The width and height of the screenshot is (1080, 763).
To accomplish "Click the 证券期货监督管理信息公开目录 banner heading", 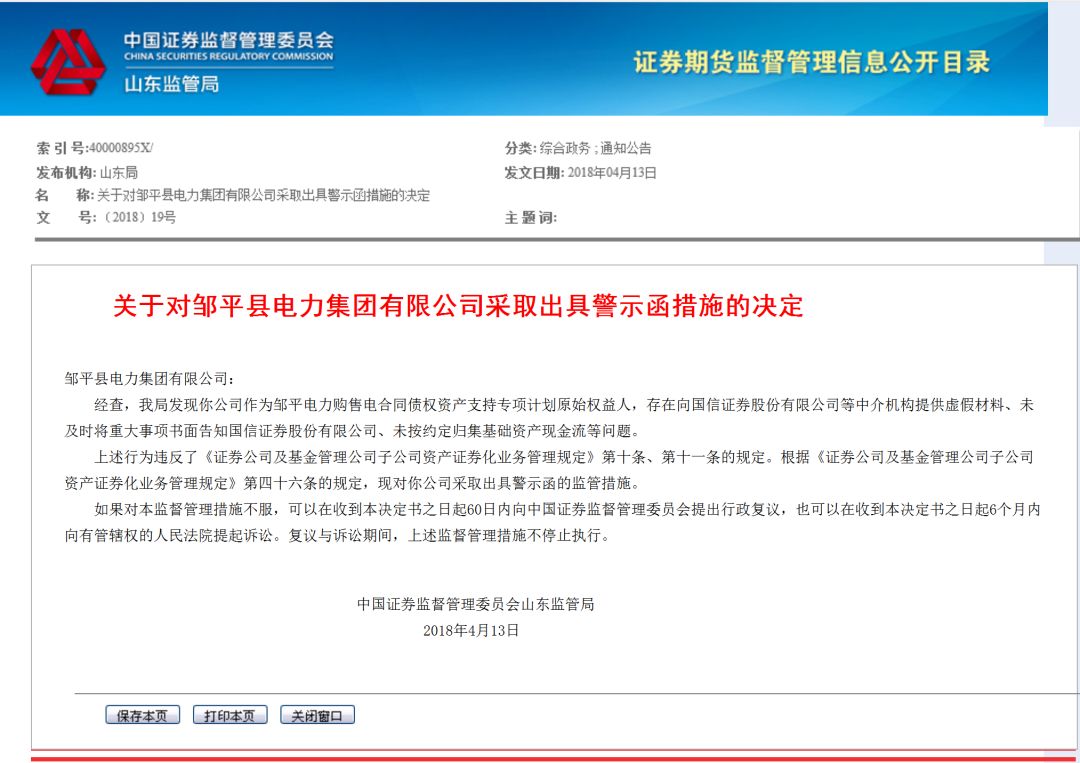I will (811, 62).
